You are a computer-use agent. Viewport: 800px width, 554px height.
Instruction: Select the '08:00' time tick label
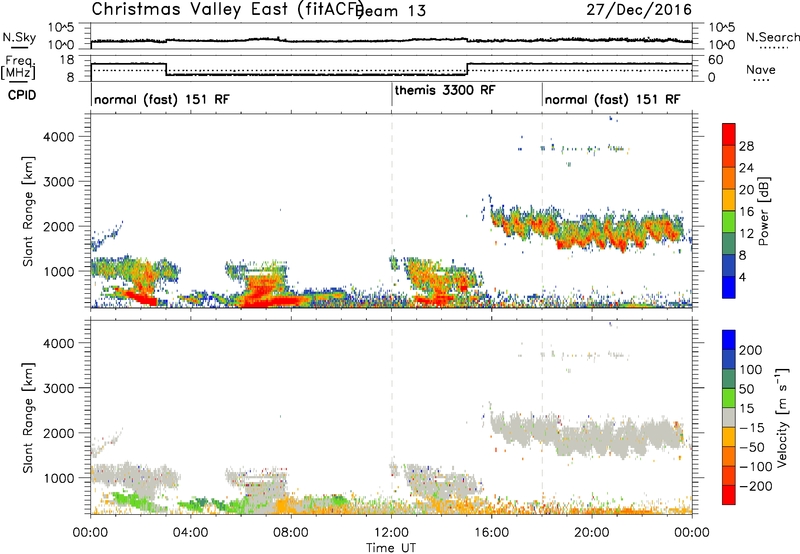point(291,533)
